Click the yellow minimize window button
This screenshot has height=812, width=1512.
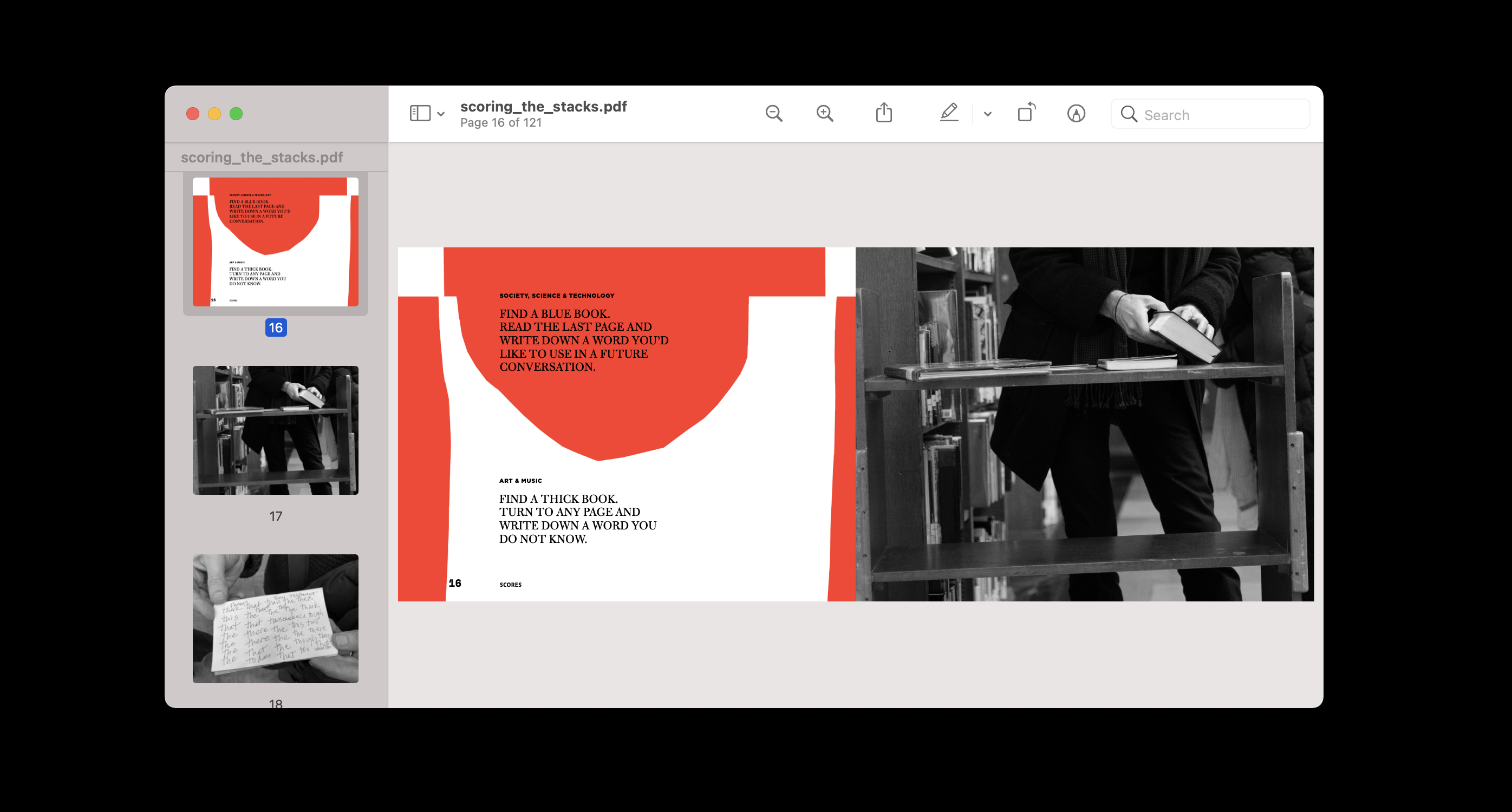pyautogui.click(x=214, y=114)
